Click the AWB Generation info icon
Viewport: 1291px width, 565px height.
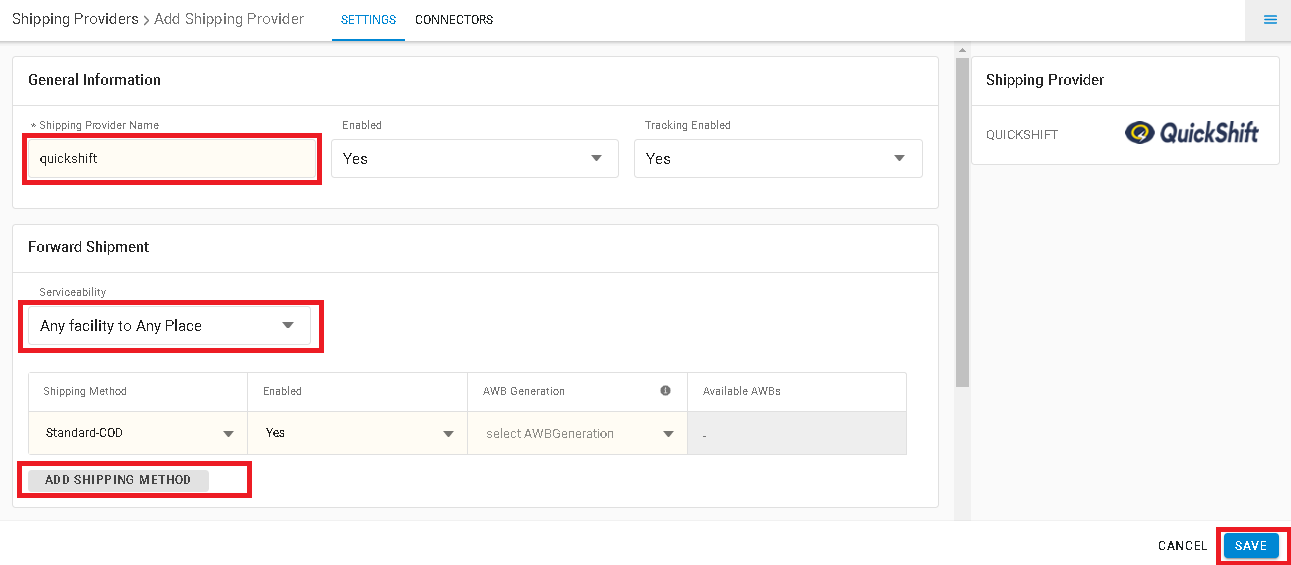click(665, 391)
